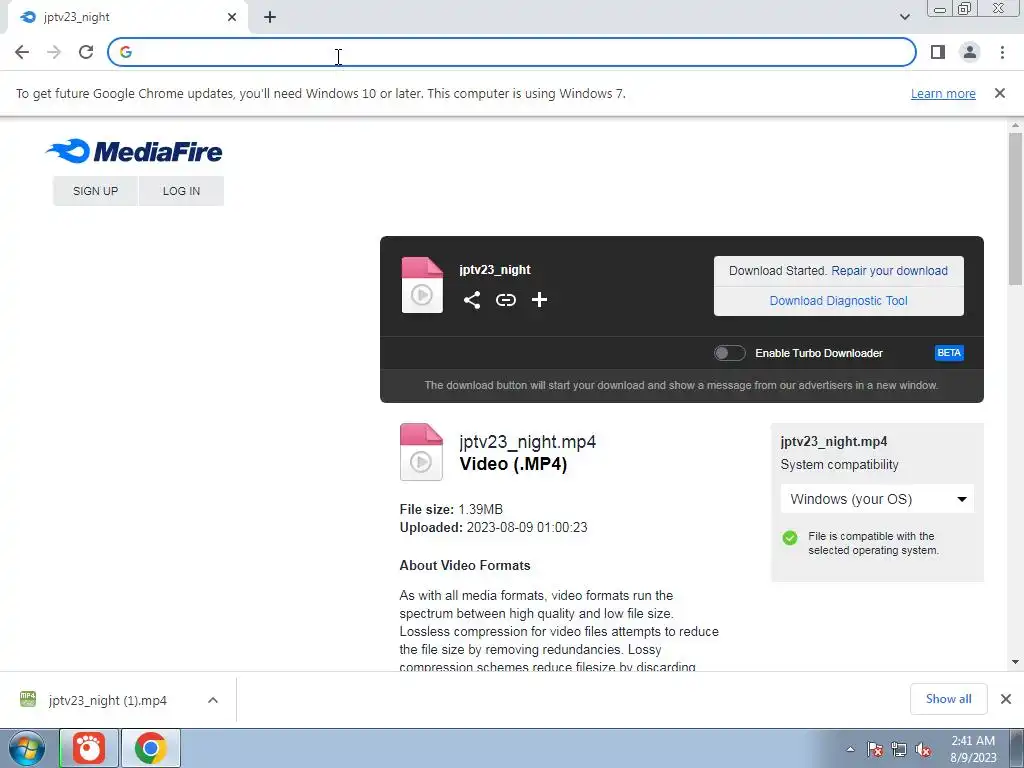Click the LOG IN button
This screenshot has width=1024, height=768.
[181, 191]
